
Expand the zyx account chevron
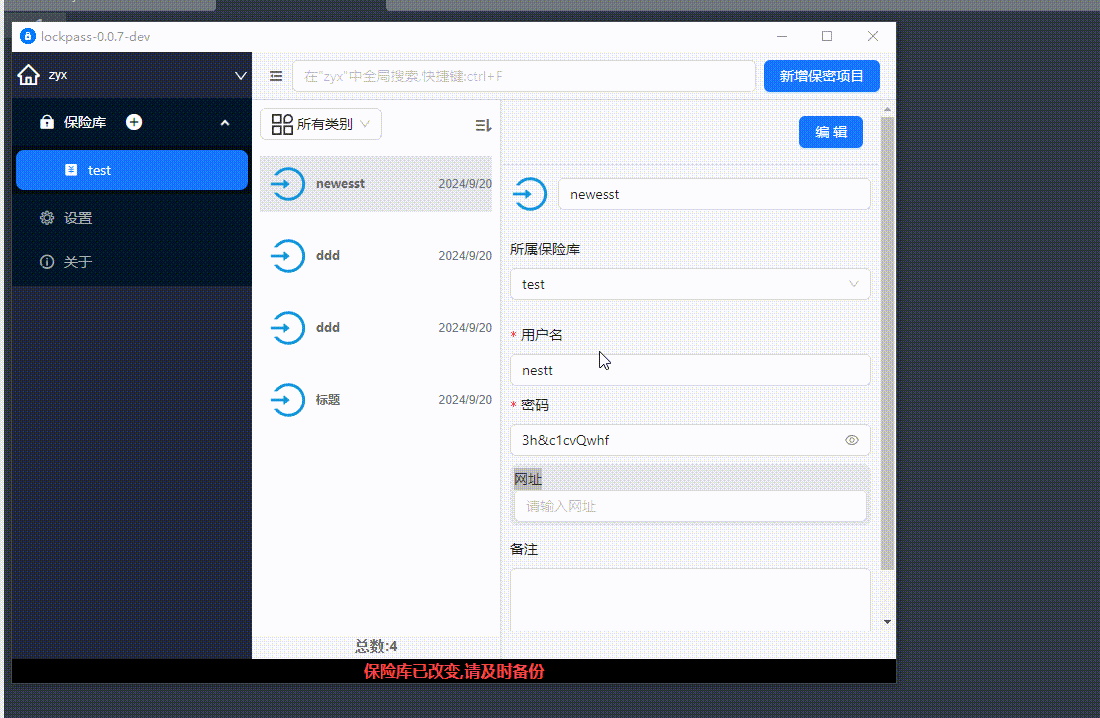pos(240,75)
